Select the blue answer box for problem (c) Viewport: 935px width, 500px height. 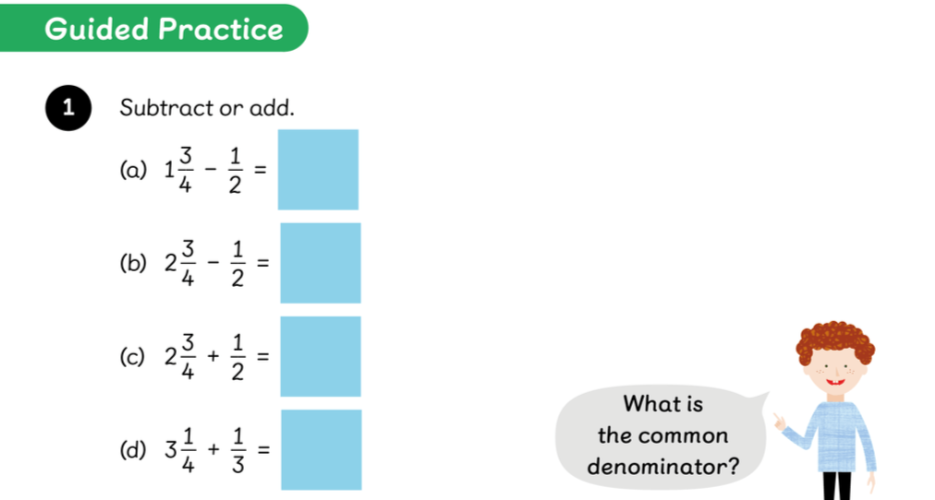(320, 357)
